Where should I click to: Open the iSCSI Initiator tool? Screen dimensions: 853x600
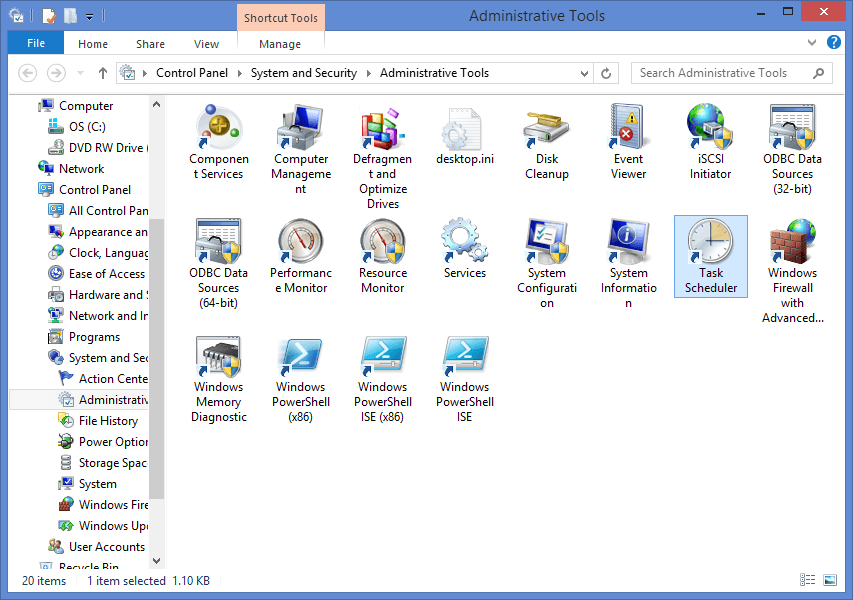tap(710, 143)
